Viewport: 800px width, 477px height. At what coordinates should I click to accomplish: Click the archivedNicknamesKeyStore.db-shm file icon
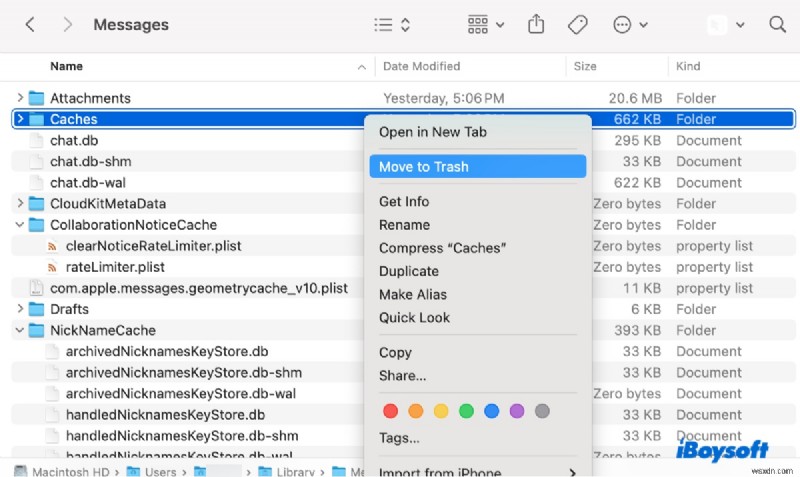click(x=52, y=372)
